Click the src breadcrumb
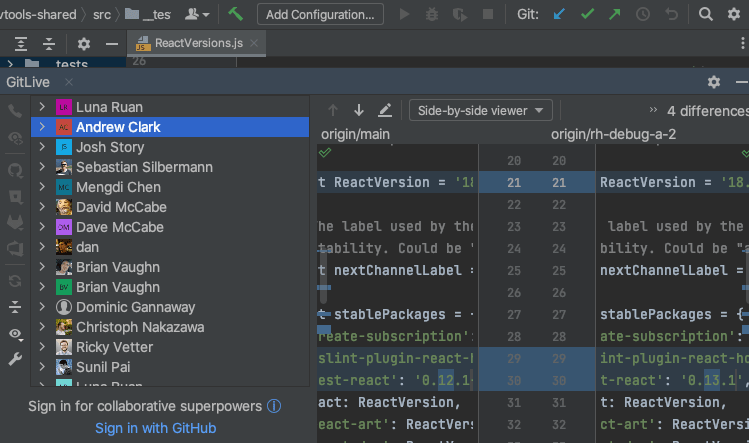 102,15
